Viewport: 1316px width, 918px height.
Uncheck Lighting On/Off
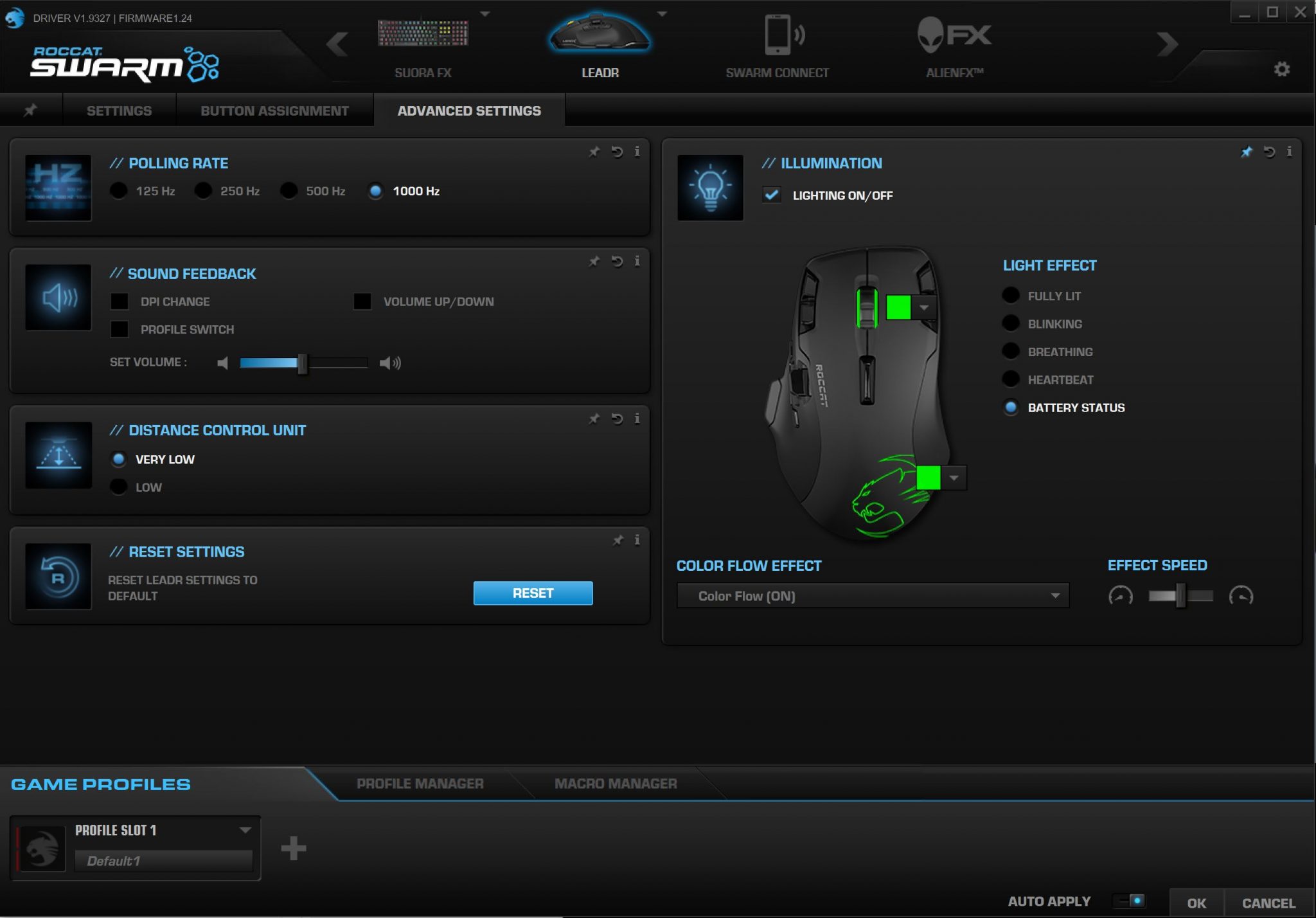pyautogui.click(x=772, y=195)
